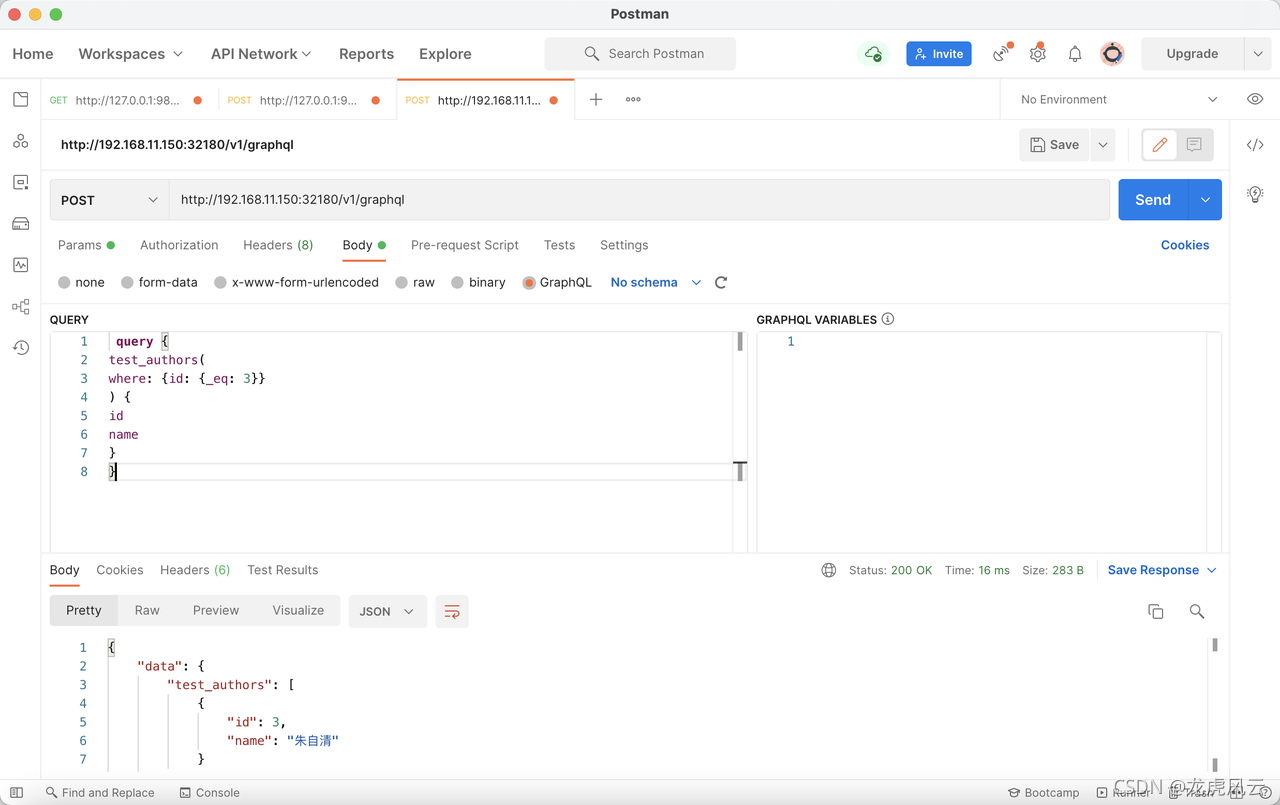
Task: Open the Params request tab
Action: pos(86,245)
